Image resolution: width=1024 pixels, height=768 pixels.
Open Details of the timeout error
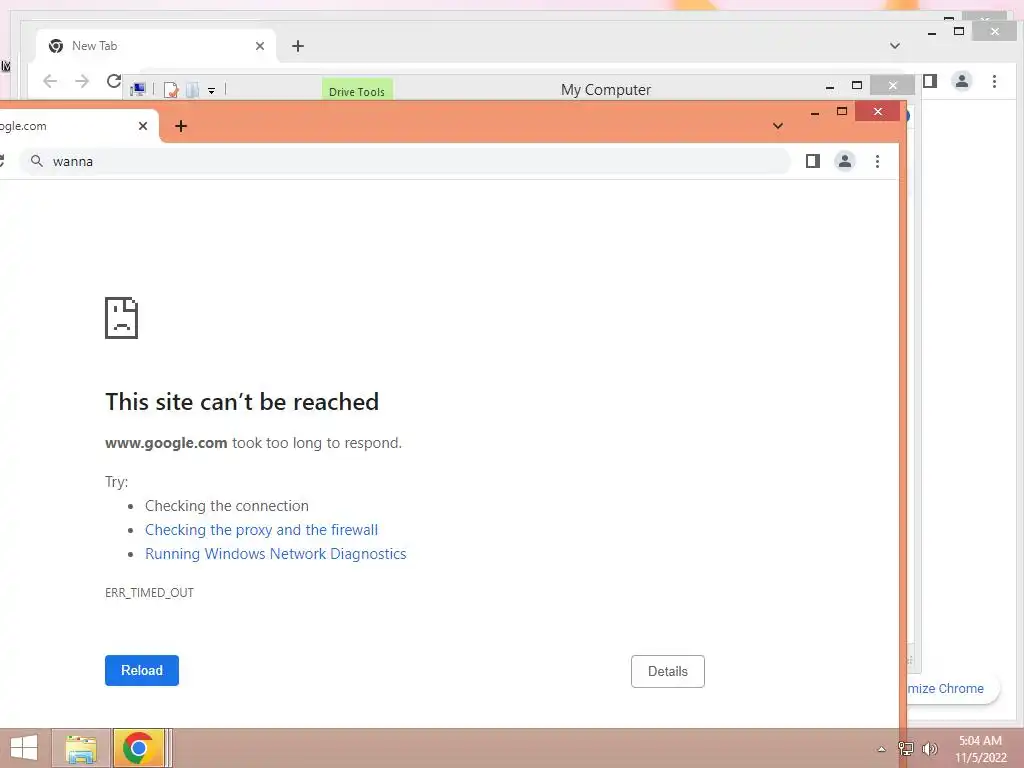point(667,671)
